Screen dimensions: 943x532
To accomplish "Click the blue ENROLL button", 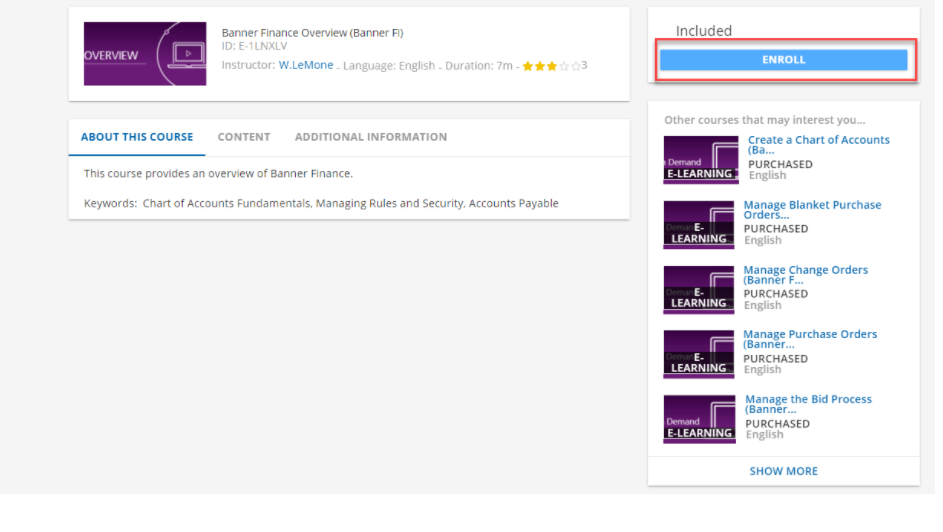I will tap(783, 60).
